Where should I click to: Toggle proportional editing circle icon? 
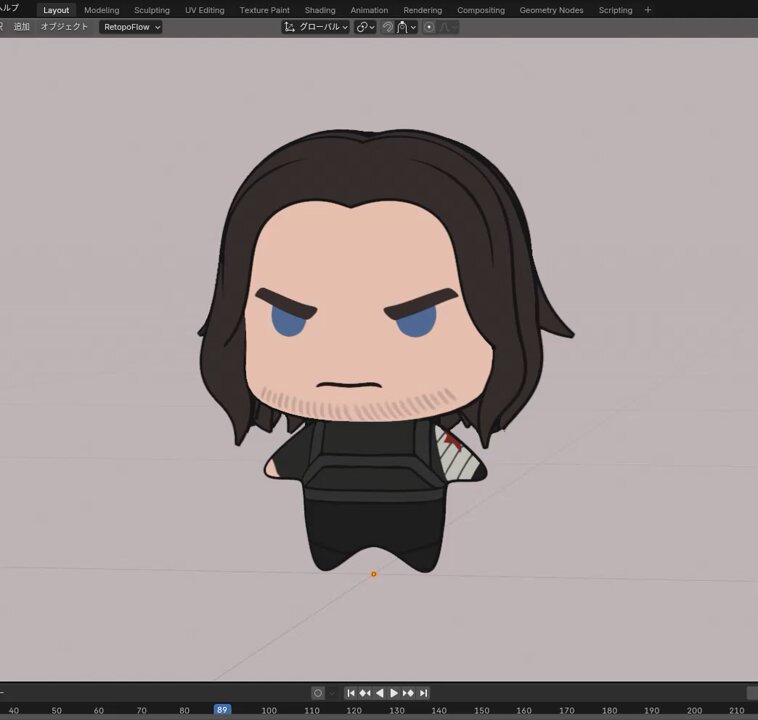(x=429, y=27)
